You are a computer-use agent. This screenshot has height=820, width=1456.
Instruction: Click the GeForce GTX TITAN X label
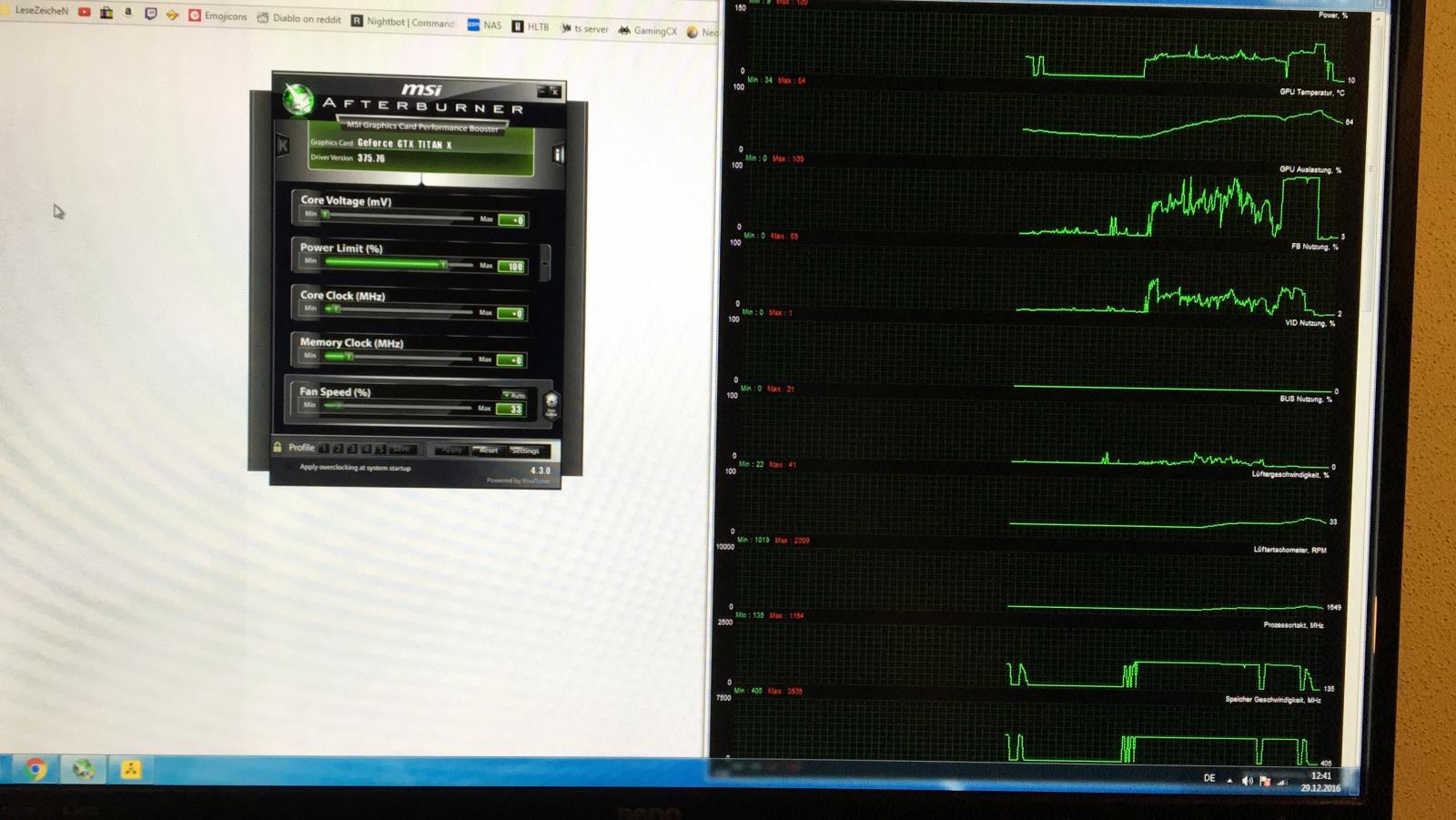tap(404, 144)
